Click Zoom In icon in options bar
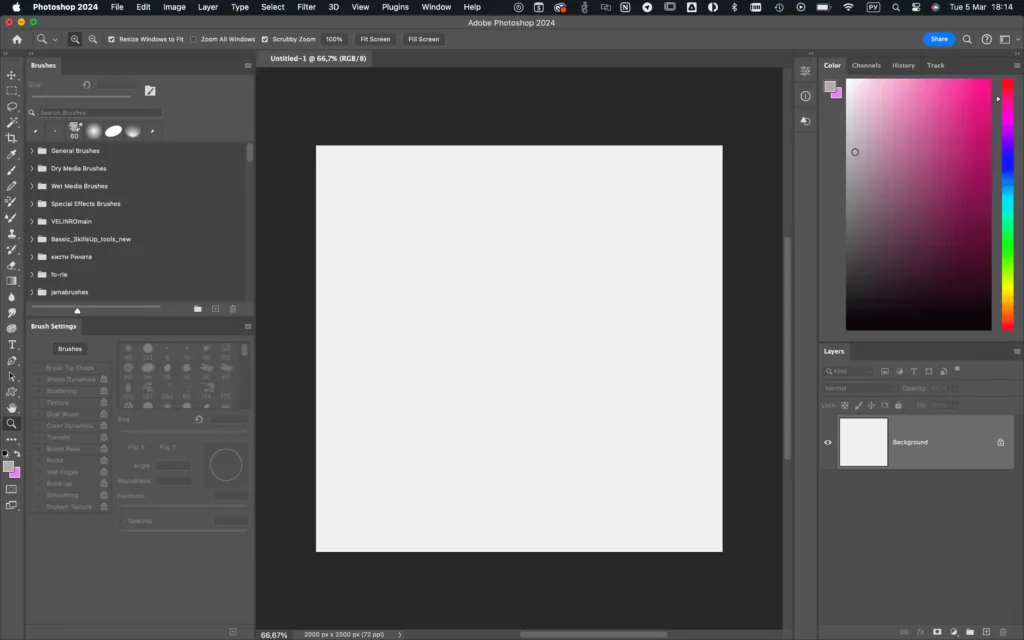The height and width of the screenshot is (640, 1024). point(75,39)
